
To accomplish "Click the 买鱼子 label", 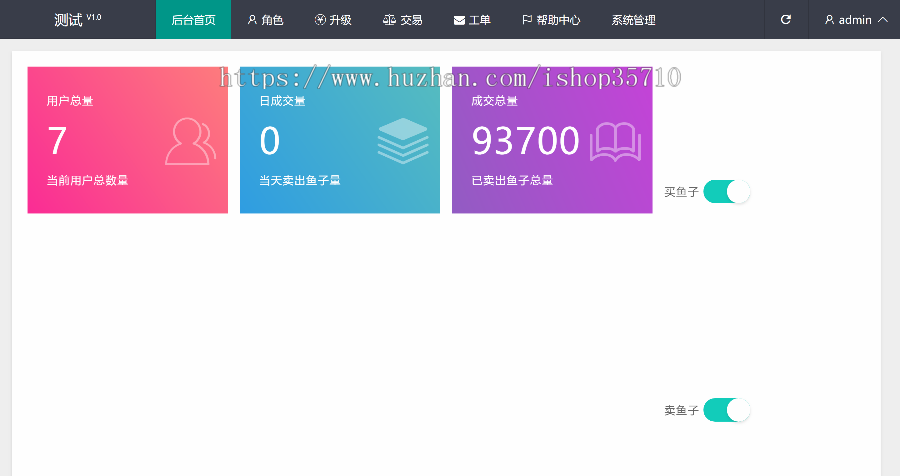I will tap(681, 192).
